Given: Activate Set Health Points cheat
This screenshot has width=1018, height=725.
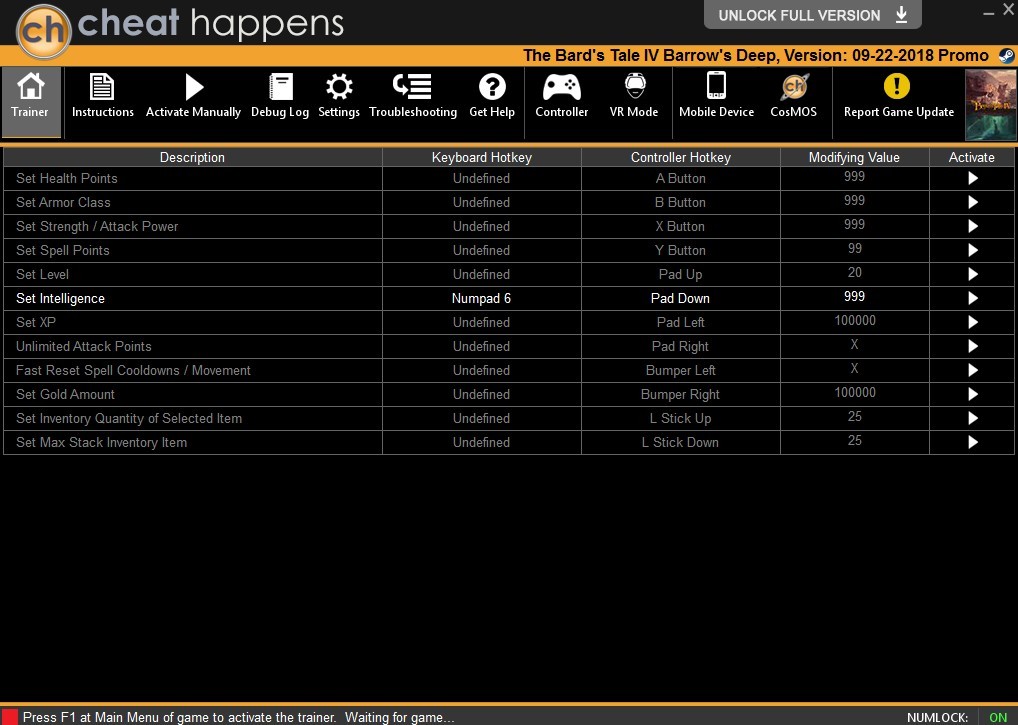Looking at the screenshot, I should (x=972, y=178).
